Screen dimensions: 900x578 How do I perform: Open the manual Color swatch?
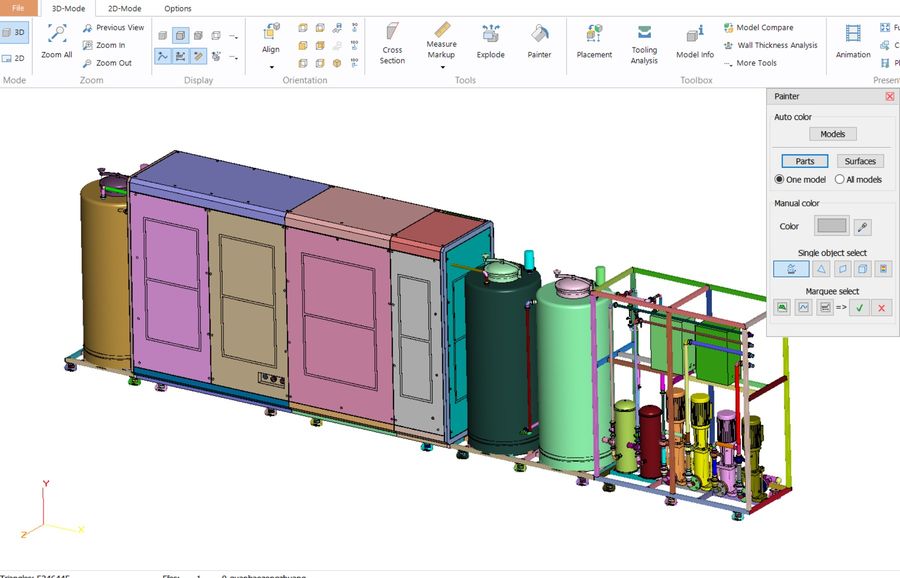[x=832, y=226]
